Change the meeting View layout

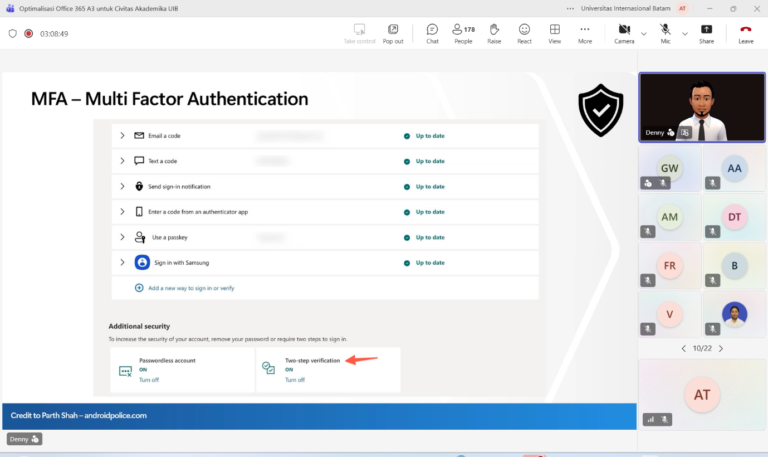tap(554, 34)
